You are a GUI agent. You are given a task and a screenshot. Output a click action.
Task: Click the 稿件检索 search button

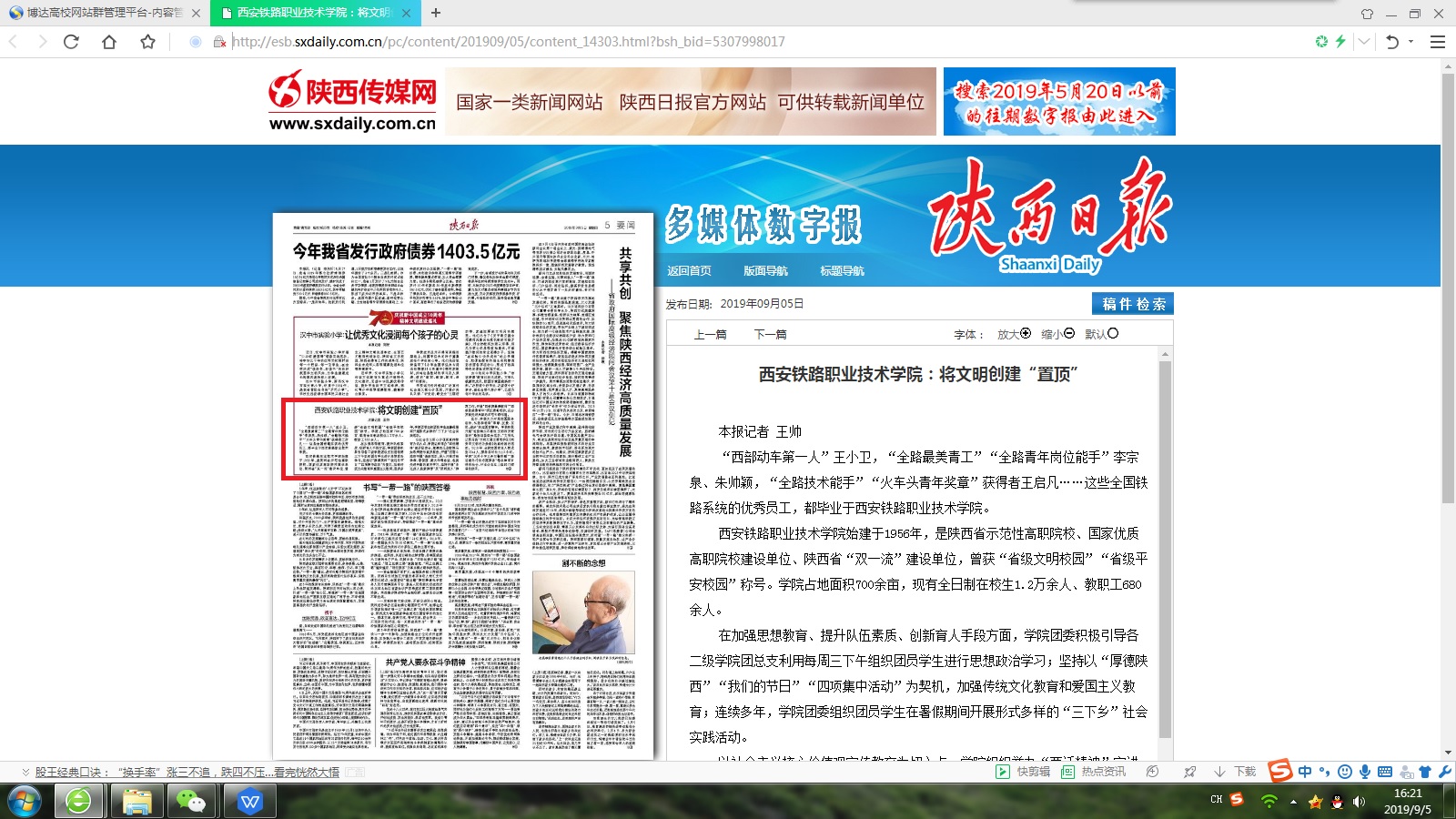(1133, 304)
